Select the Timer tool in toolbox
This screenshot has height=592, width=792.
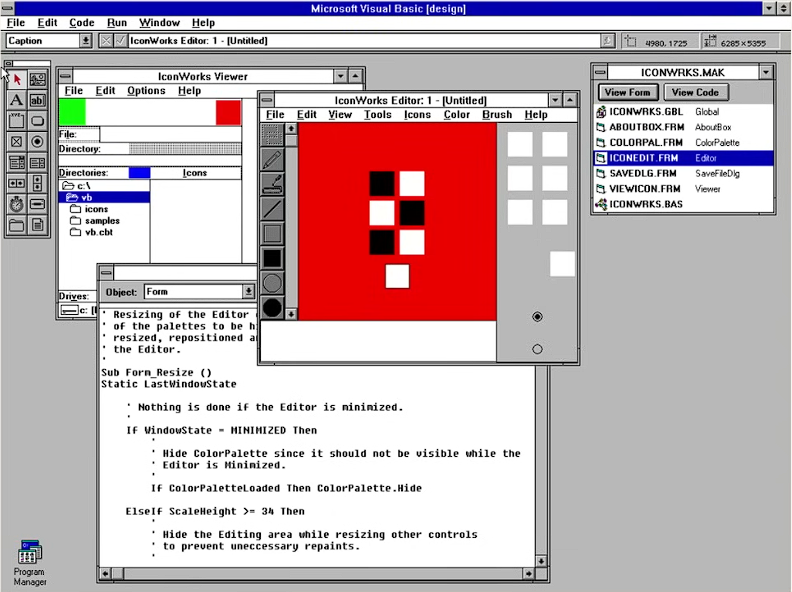pyautogui.click(x=17, y=204)
